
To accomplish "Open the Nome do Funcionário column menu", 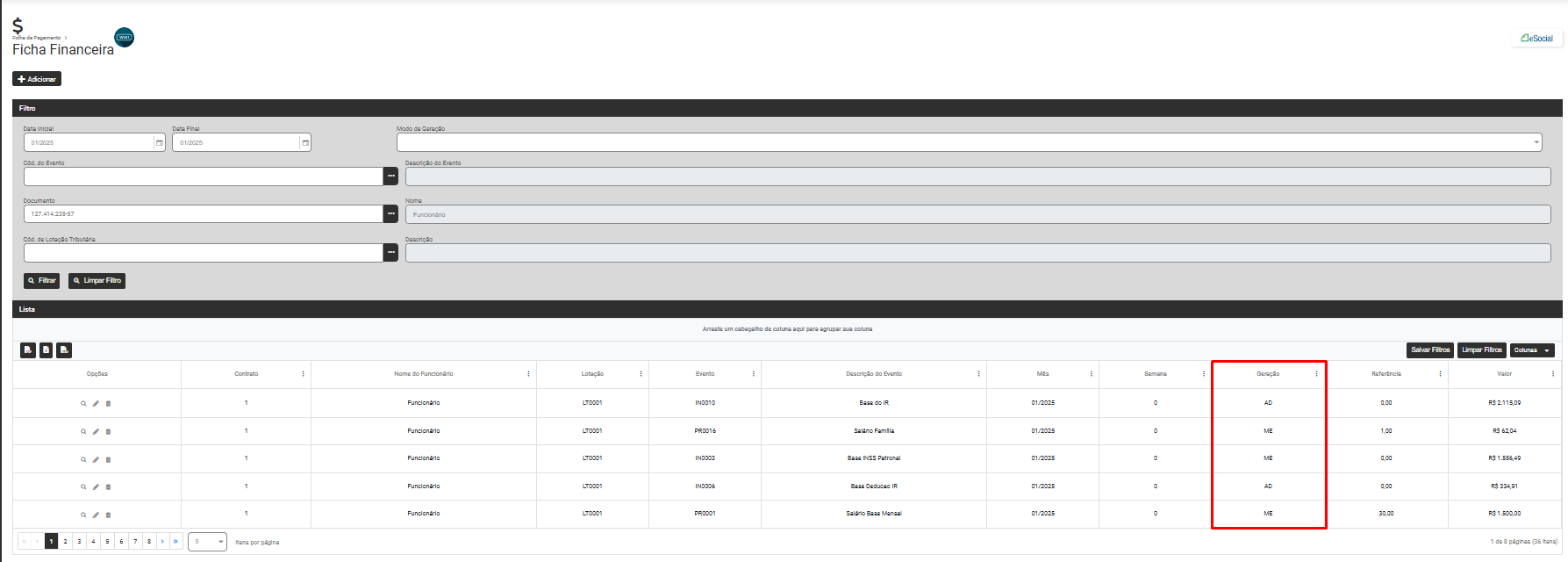I will (528, 374).
